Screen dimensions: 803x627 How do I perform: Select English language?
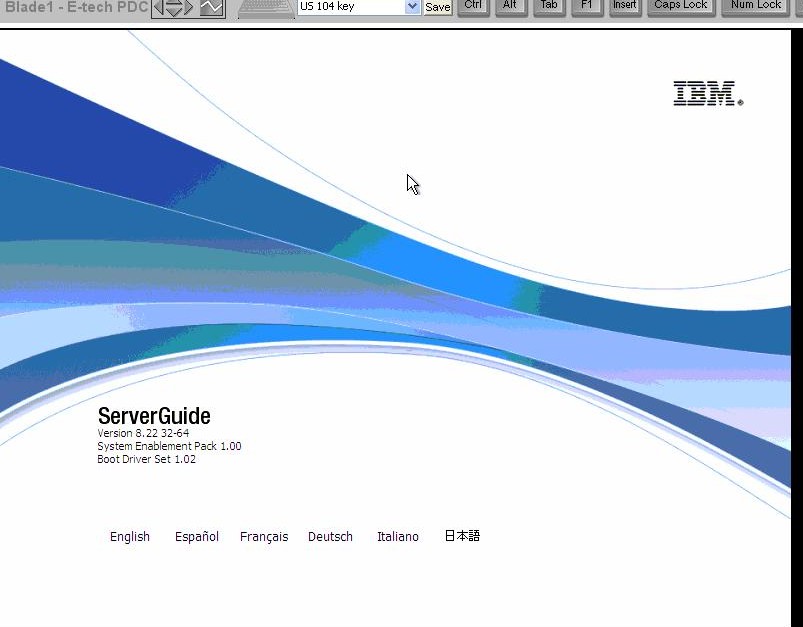[130, 537]
